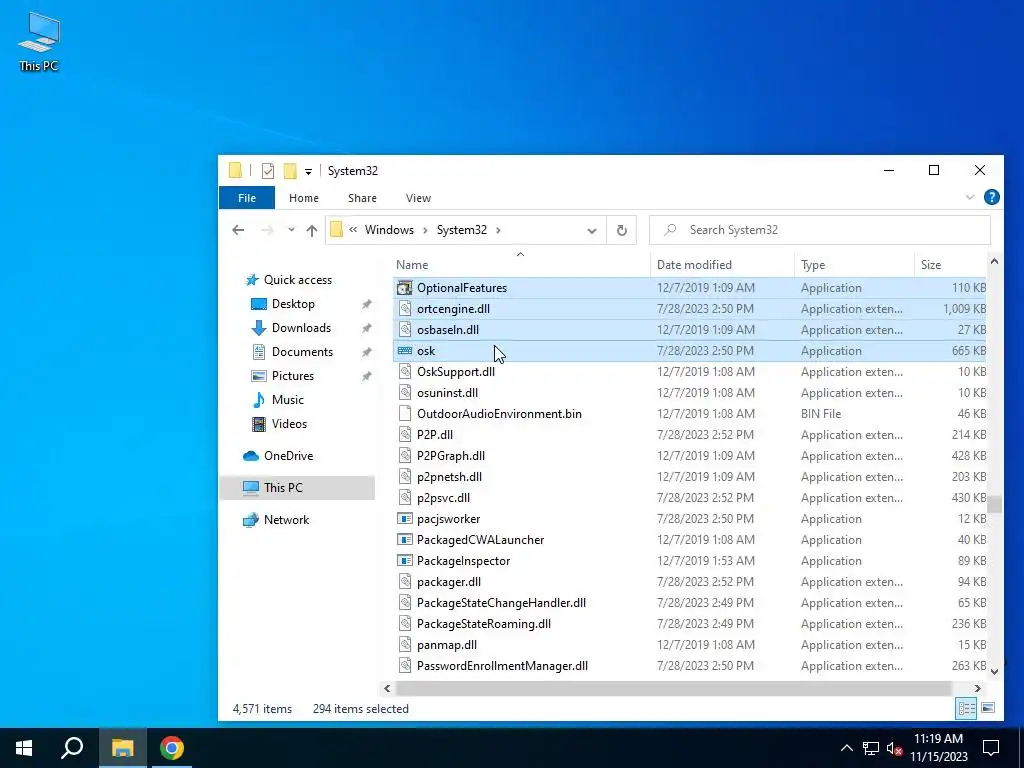1024x768 pixels.
Task: Switch to the Home ribbon tab
Action: point(304,198)
